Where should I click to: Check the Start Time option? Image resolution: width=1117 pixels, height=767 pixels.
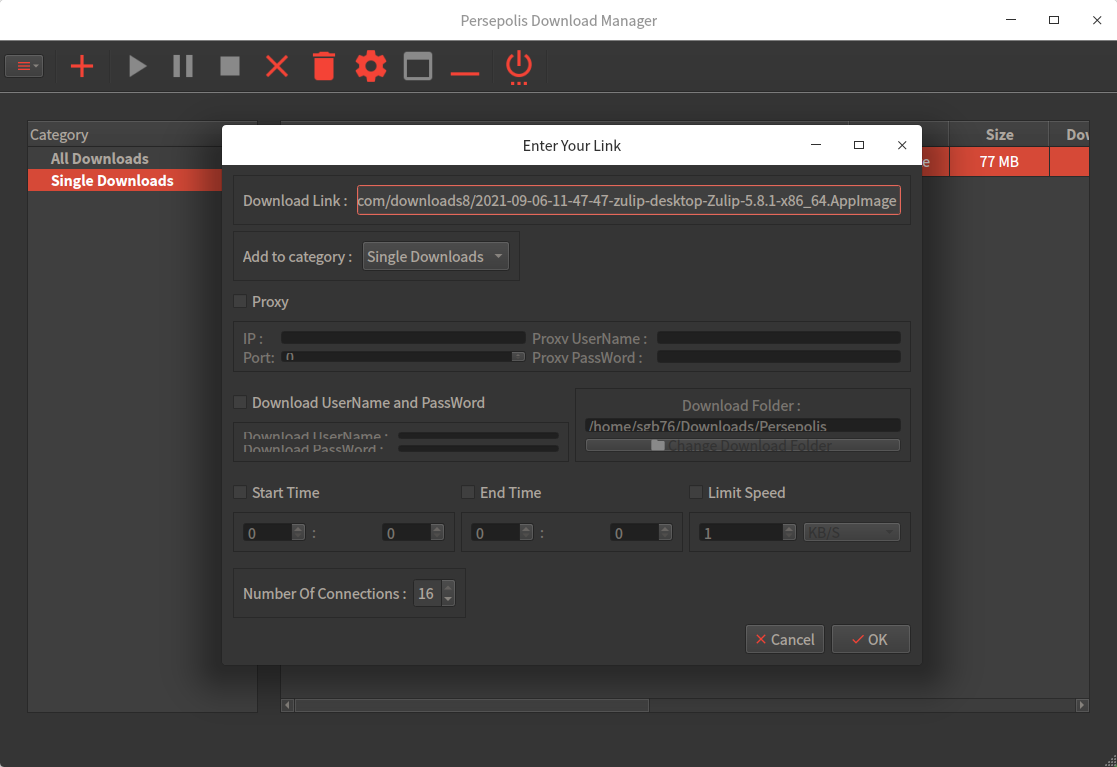point(240,492)
